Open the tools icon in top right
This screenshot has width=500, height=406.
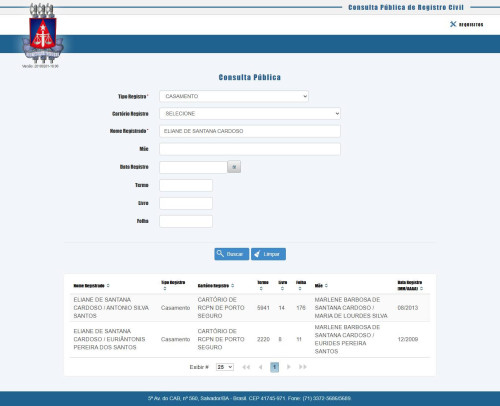[x=453, y=24]
